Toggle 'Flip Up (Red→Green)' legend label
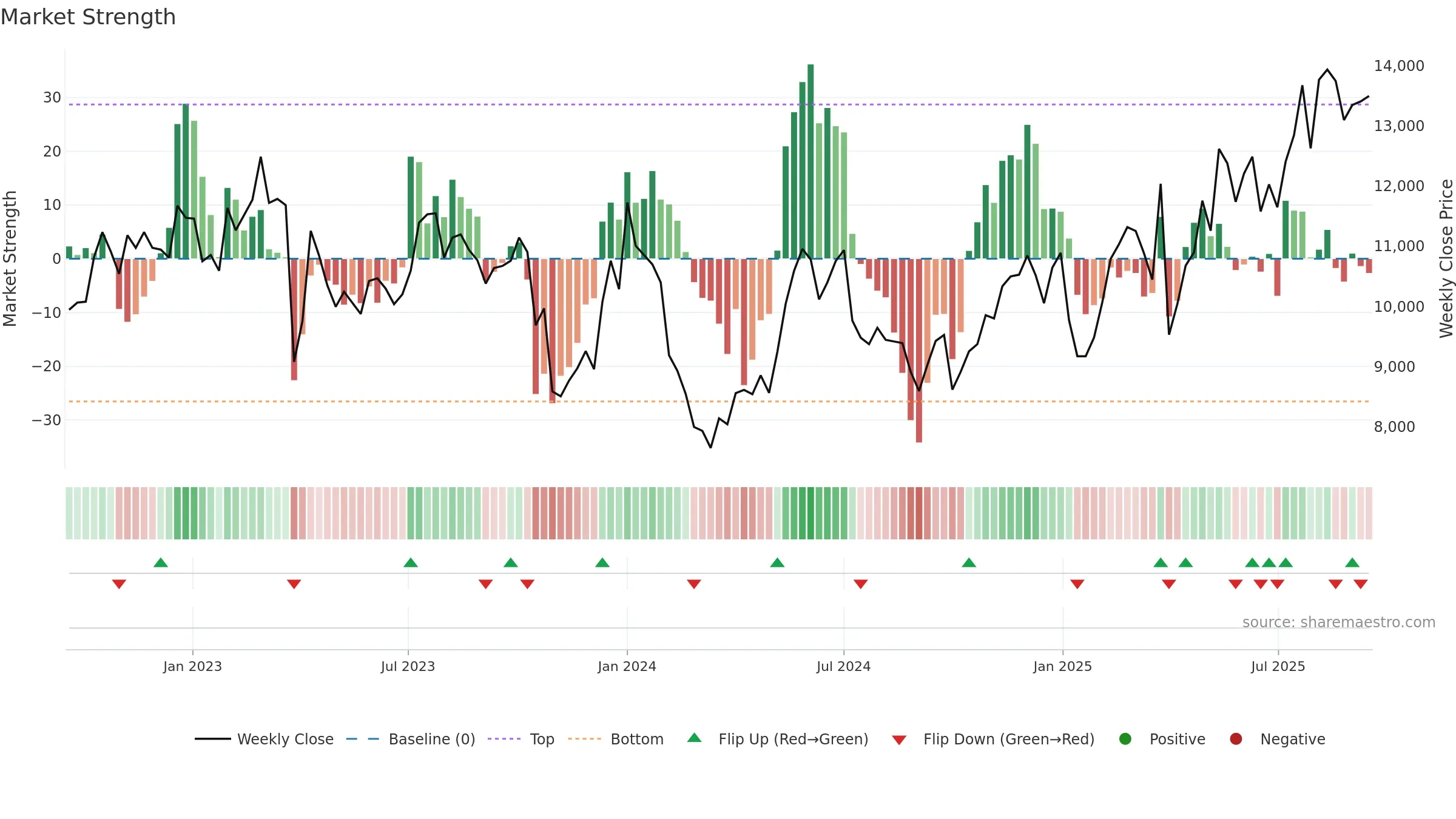The width and height of the screenshot is (1456, 819). (x=794, y=739)
